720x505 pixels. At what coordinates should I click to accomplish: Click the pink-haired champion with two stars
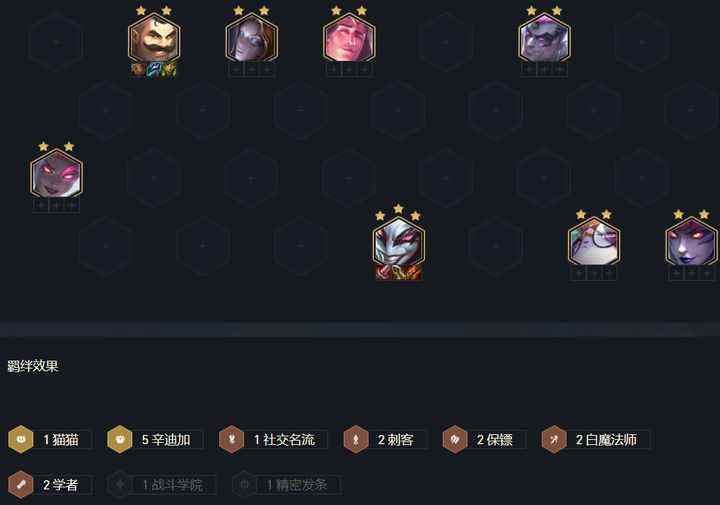point(349,39)
